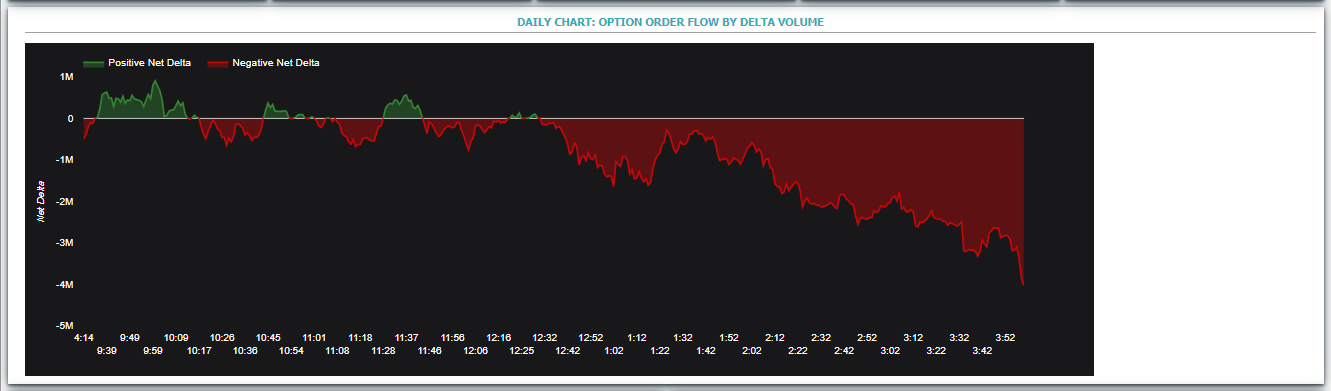Click the -4M y-axis label
This screenshot has width=1331, height=391.
[x=64, y=285]
